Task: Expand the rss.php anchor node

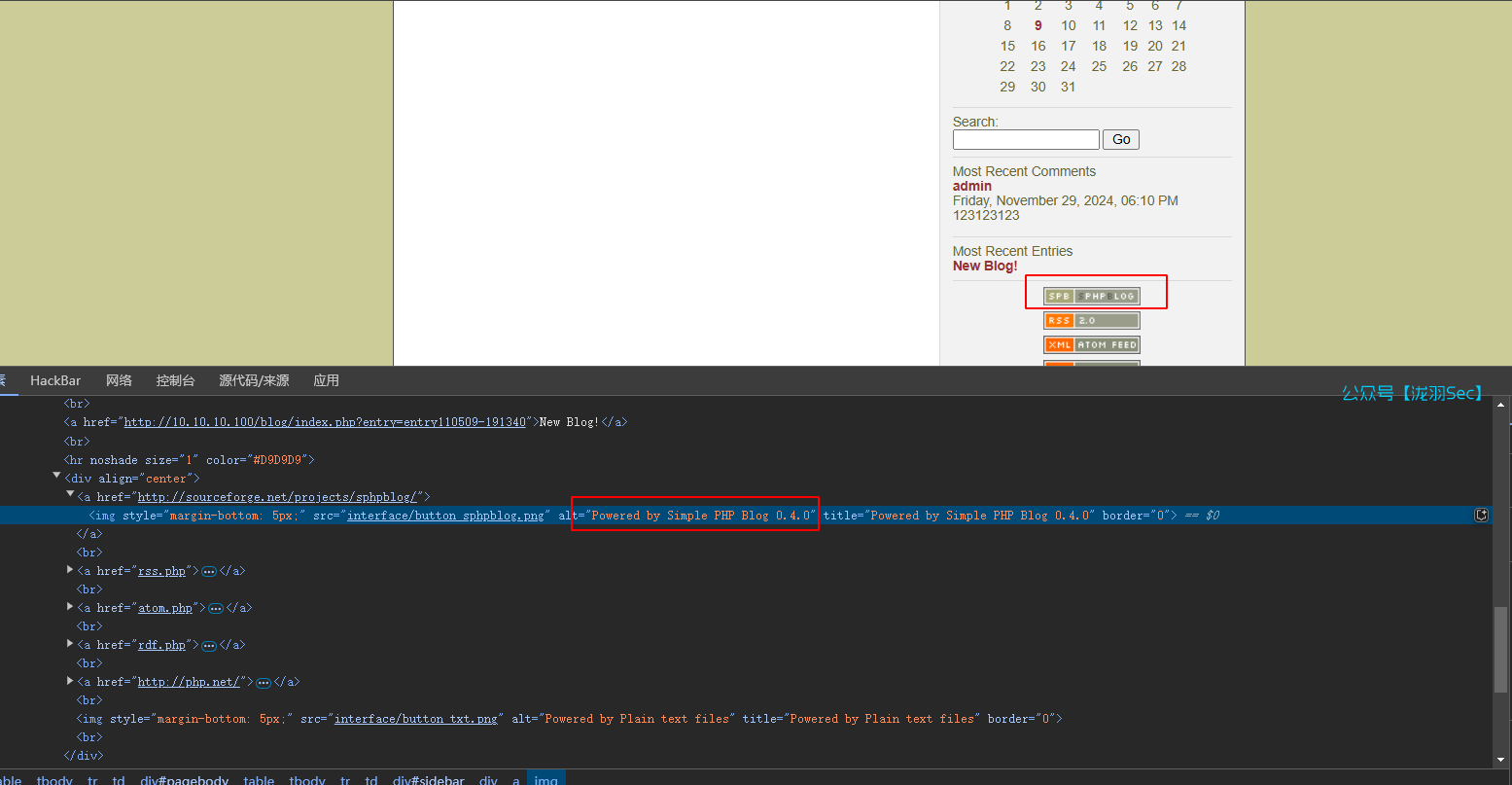Action: click(x=70, y=570)
